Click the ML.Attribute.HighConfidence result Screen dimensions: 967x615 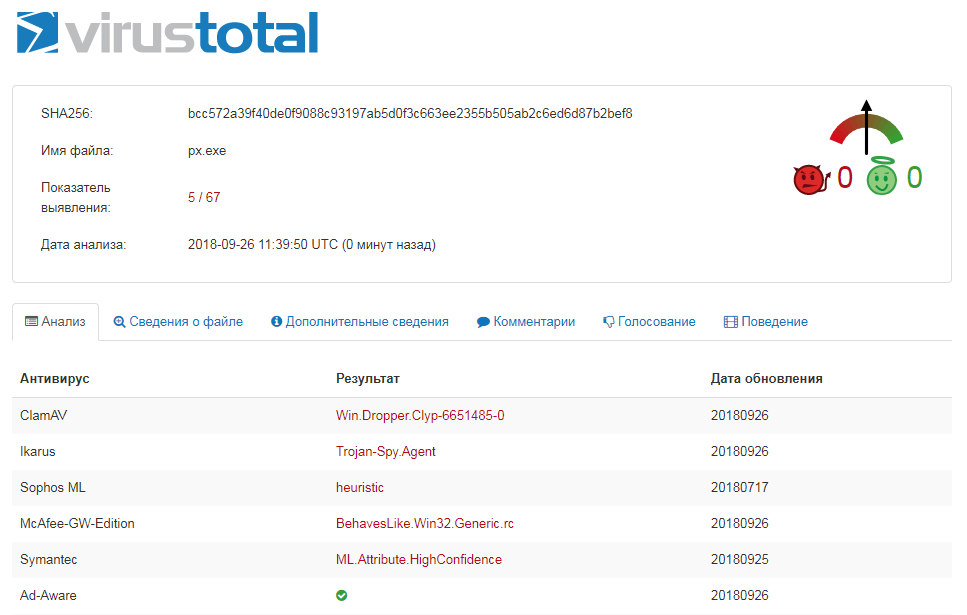[x=419, y=559]
